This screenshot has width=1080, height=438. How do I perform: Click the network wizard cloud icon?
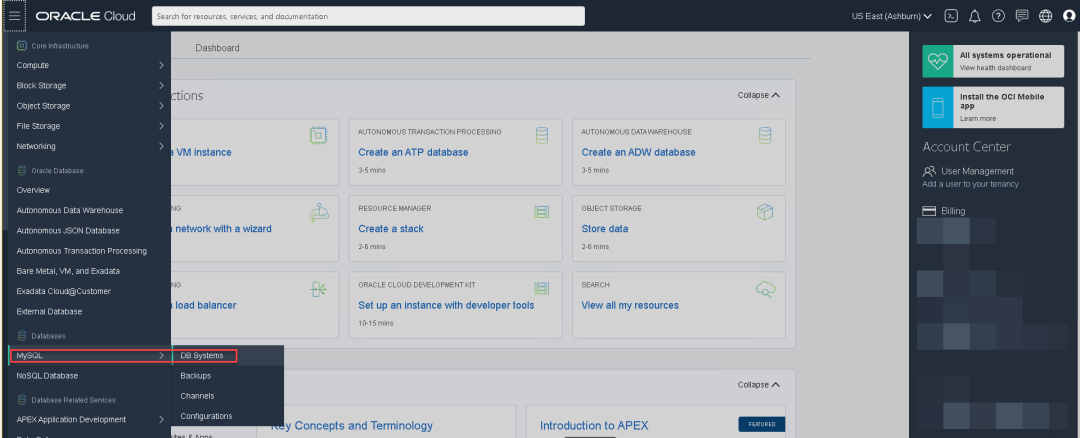point(318,212)
